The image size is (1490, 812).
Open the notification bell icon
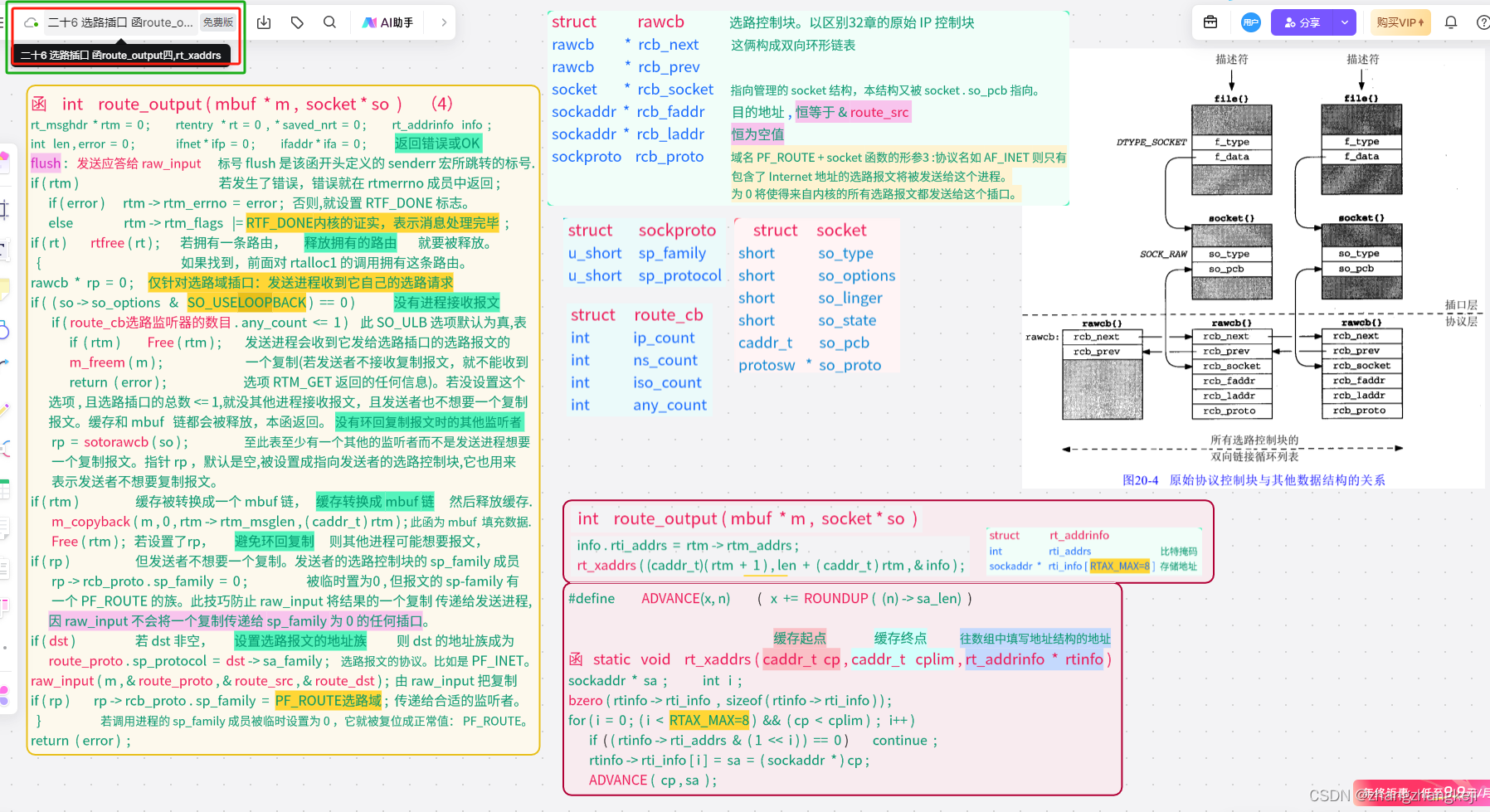[x=1451, y=22]
